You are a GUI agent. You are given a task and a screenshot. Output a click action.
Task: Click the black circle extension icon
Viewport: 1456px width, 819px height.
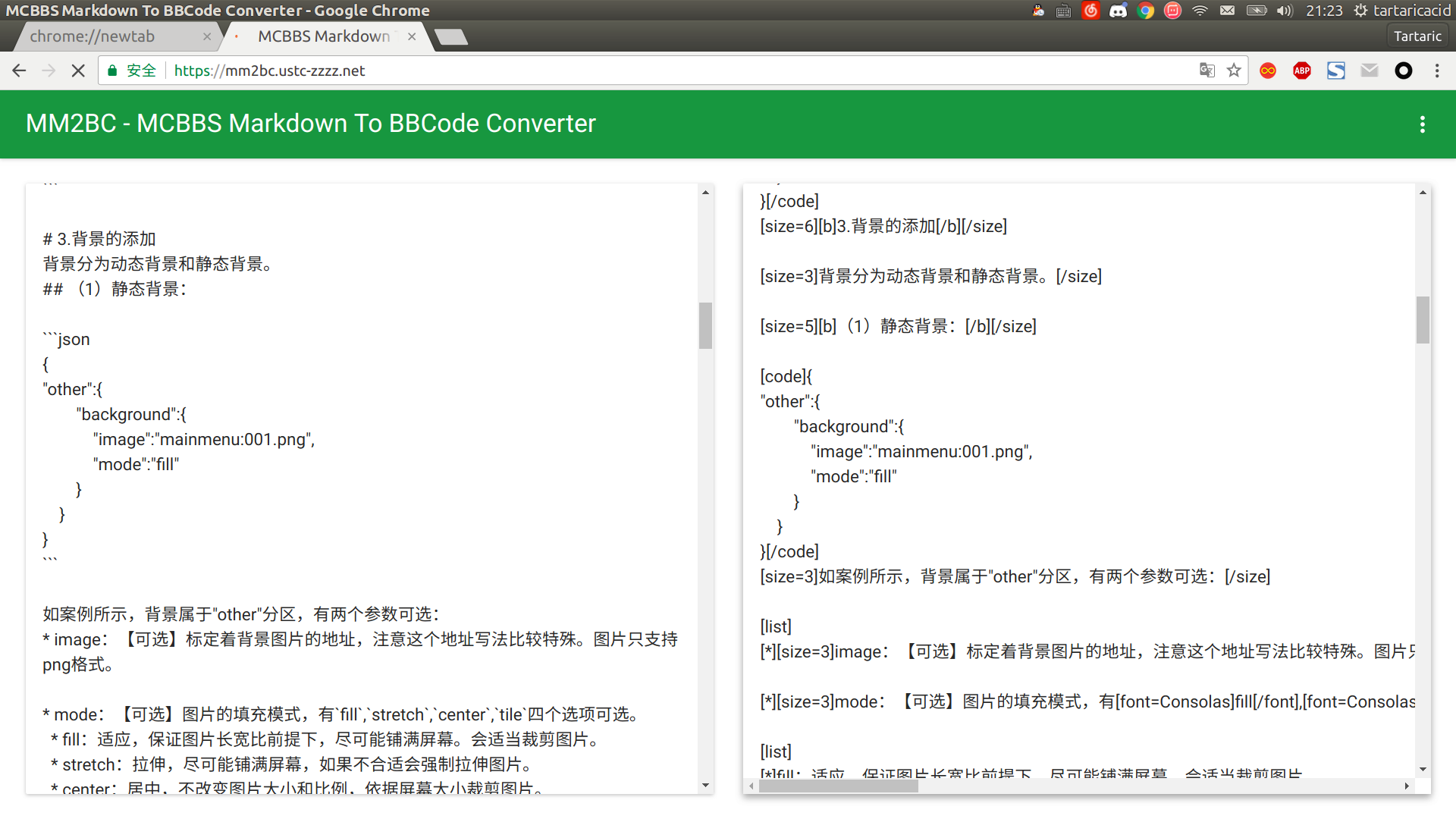(1404, 71)
